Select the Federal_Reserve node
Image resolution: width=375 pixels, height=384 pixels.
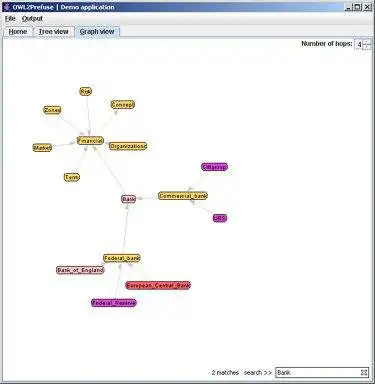pos(114,303)
